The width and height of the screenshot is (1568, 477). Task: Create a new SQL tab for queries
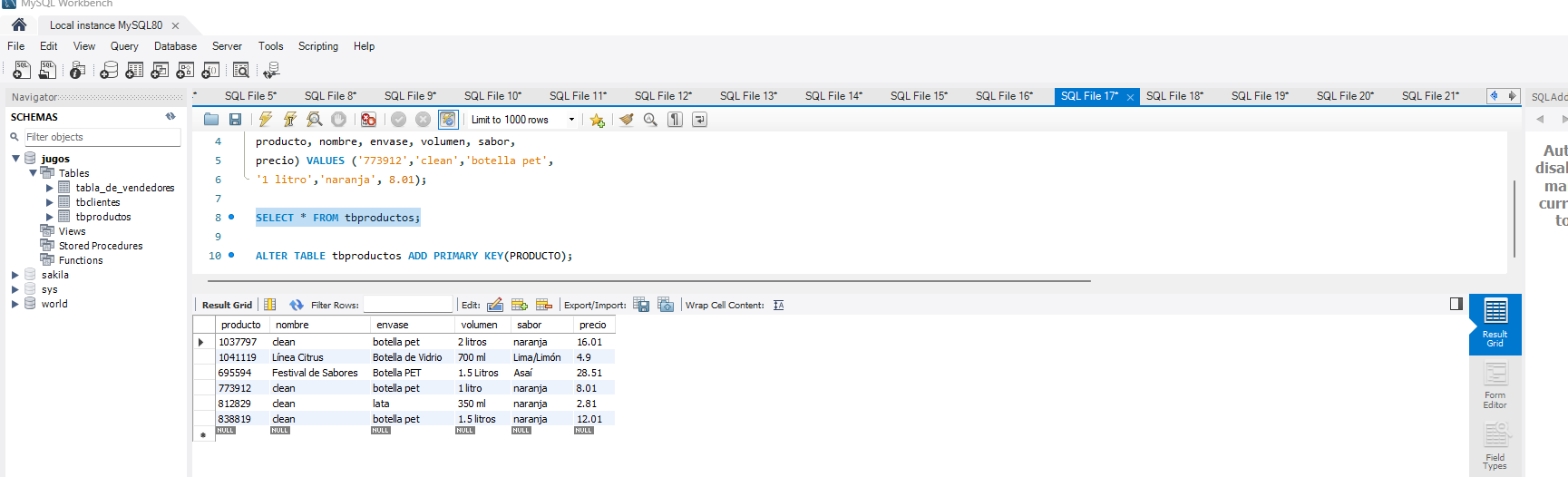pos(21,70)
